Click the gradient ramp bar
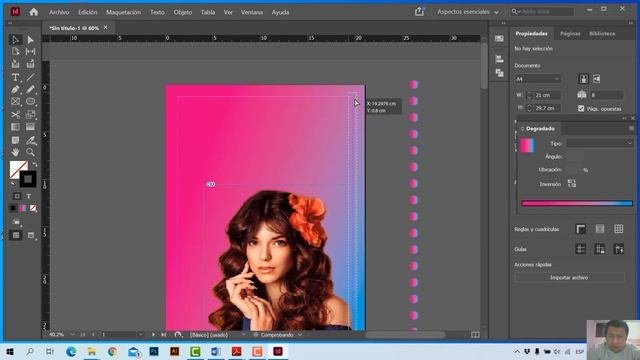The image size is (640, 360). [x=577, y=203]
